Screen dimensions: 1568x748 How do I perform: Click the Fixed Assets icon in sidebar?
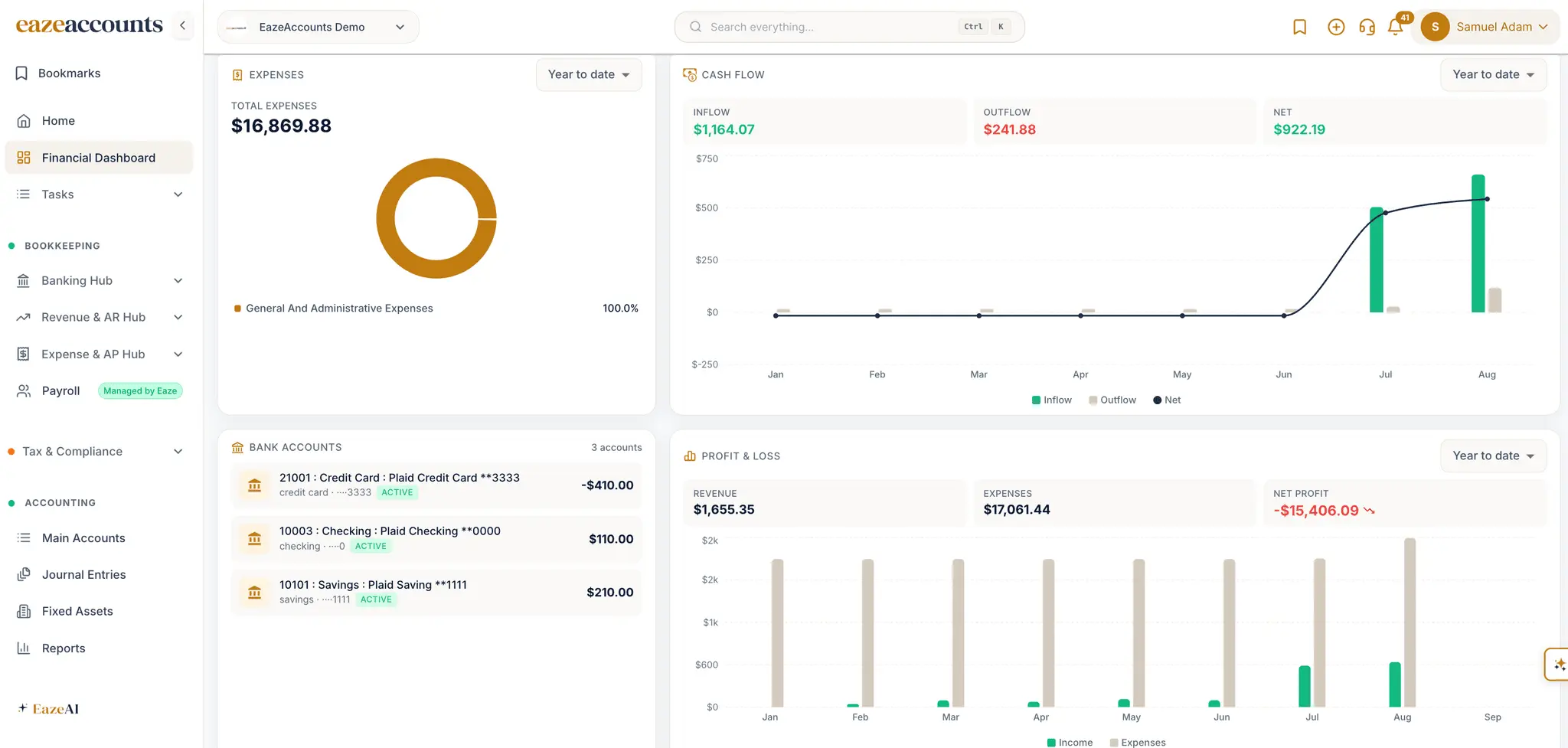pyautogui.click(x=24, y=611)
